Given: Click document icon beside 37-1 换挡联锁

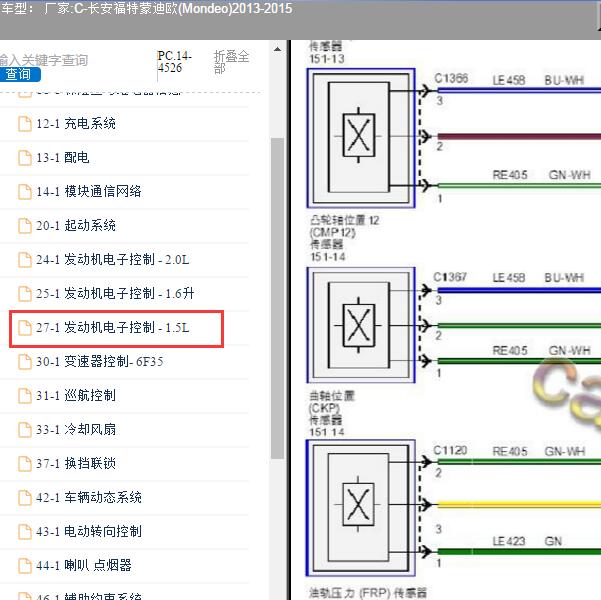Looking at the screenshot, I should [25, 464].
